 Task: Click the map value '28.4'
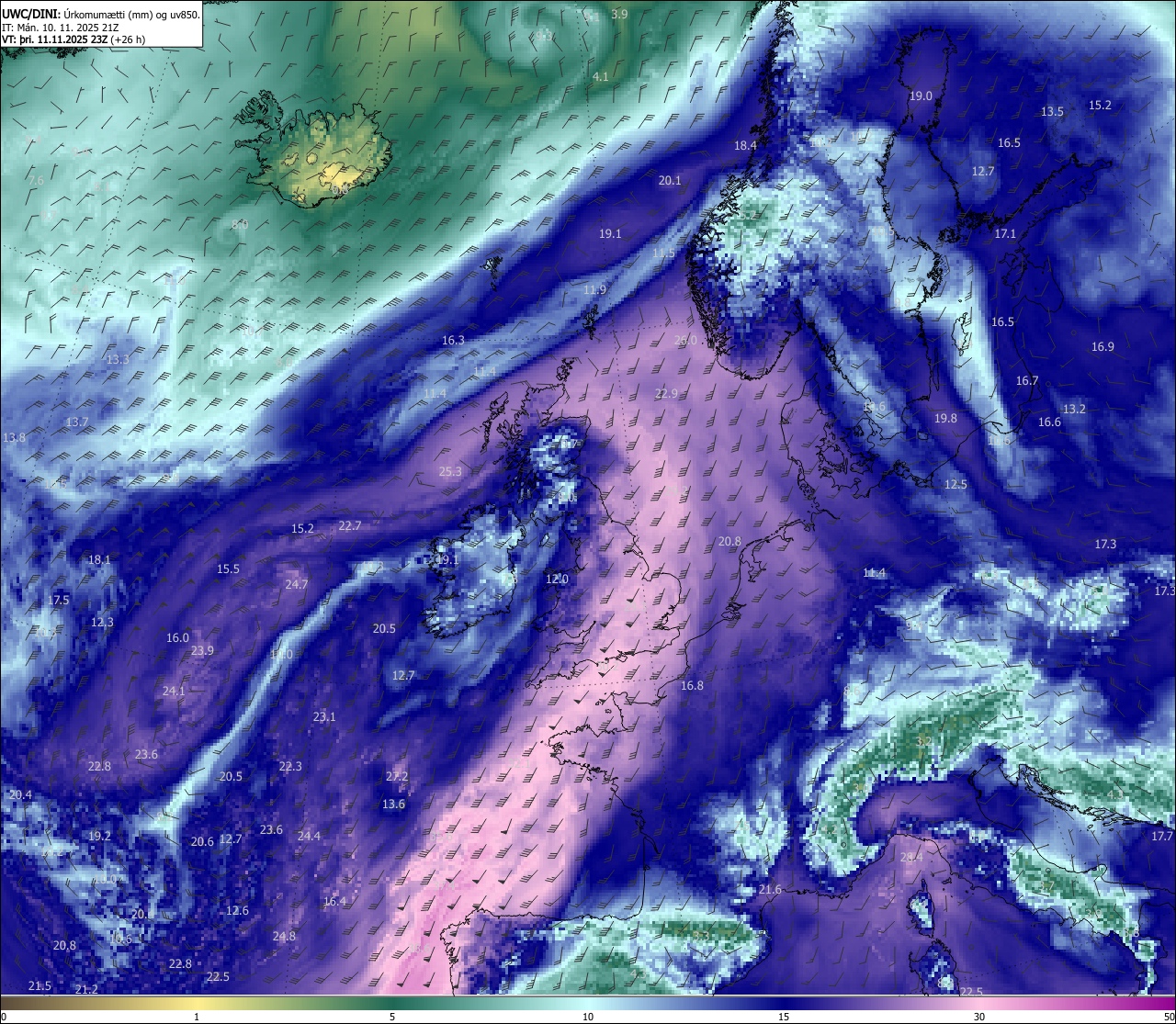pyautogui.click(x=910, y=857)
